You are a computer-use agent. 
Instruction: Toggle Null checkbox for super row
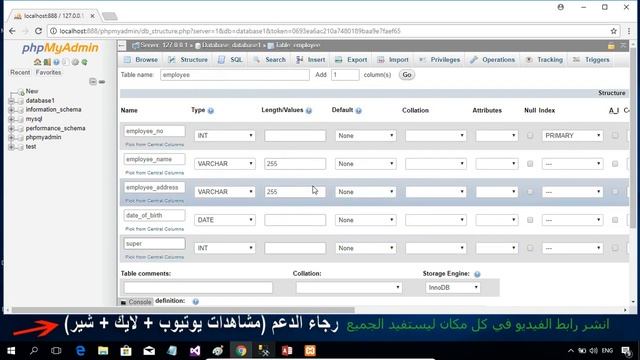(x=530, y=248)
